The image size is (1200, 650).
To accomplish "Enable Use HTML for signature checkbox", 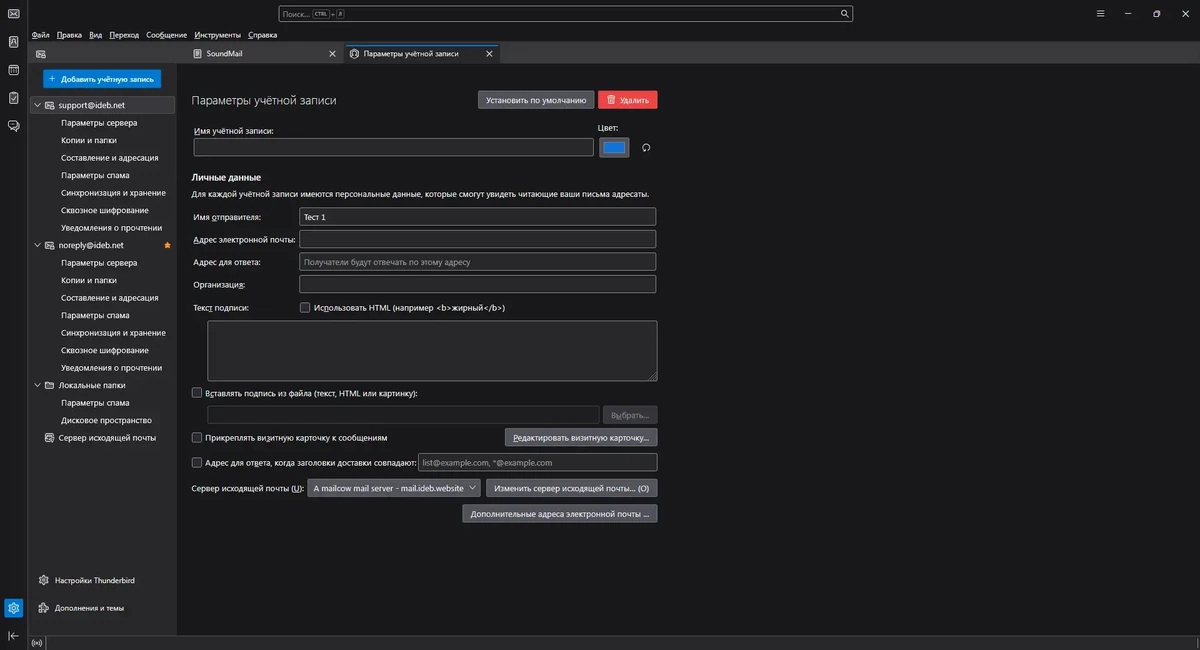I will coord(305,308).
